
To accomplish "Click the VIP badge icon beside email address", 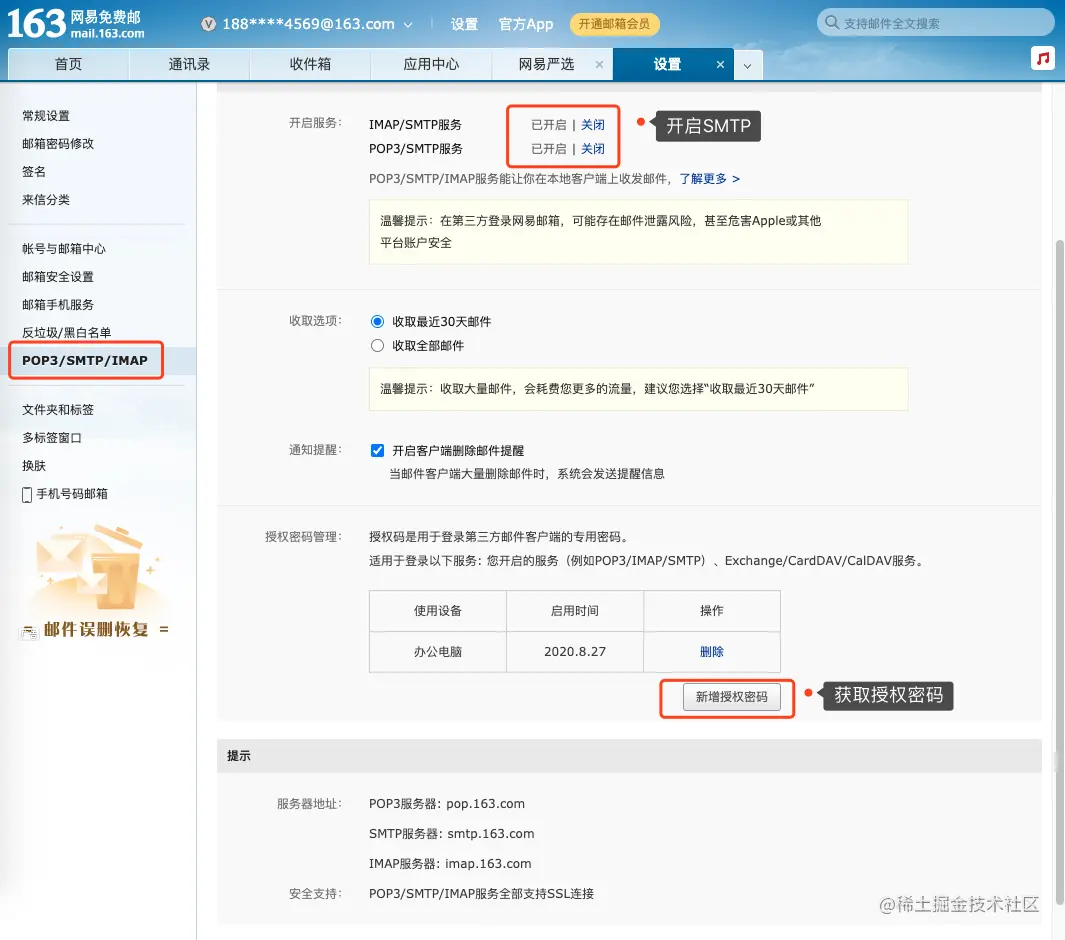I will [209, 24].
